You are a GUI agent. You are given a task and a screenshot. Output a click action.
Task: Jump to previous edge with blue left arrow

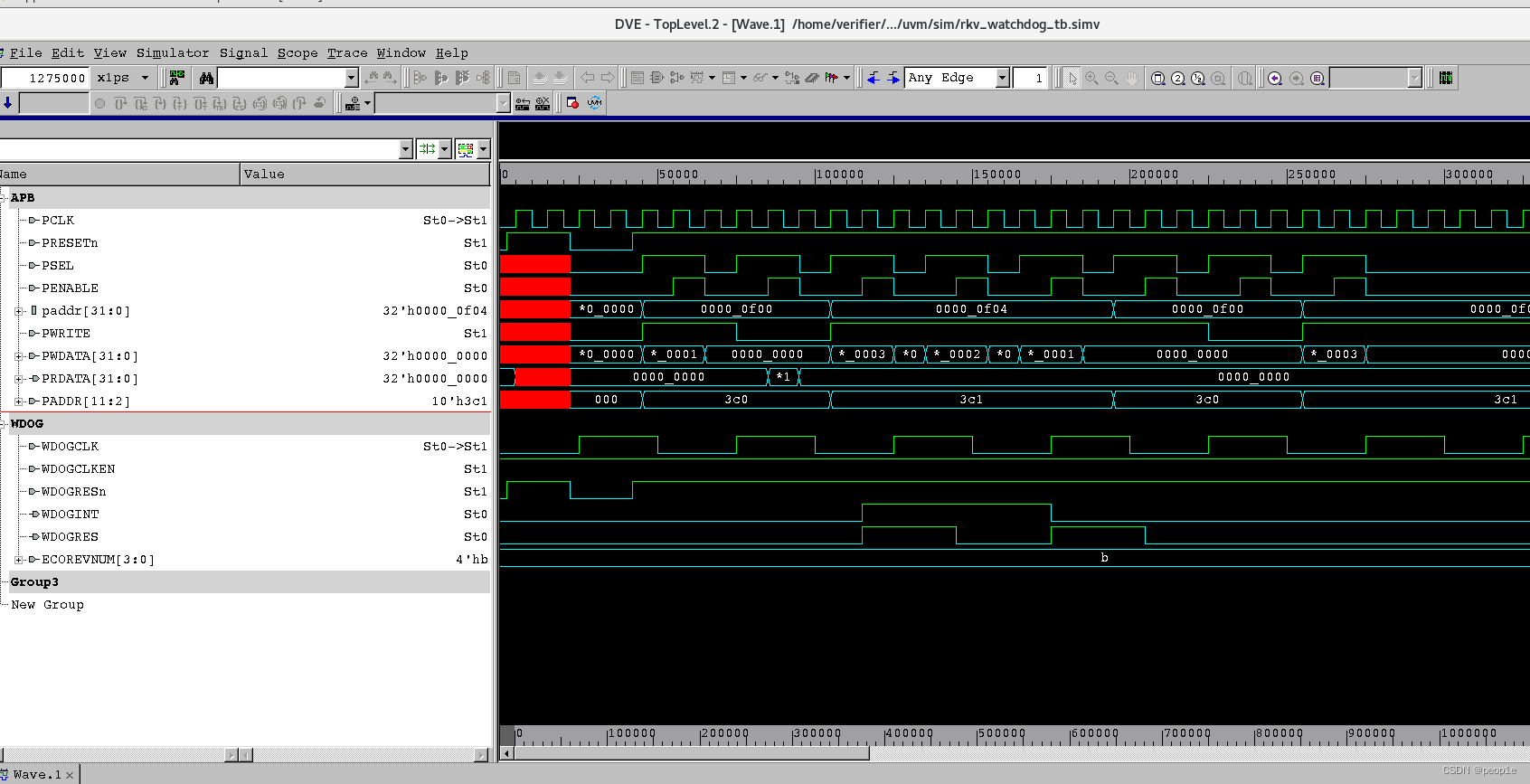(873, 79)
